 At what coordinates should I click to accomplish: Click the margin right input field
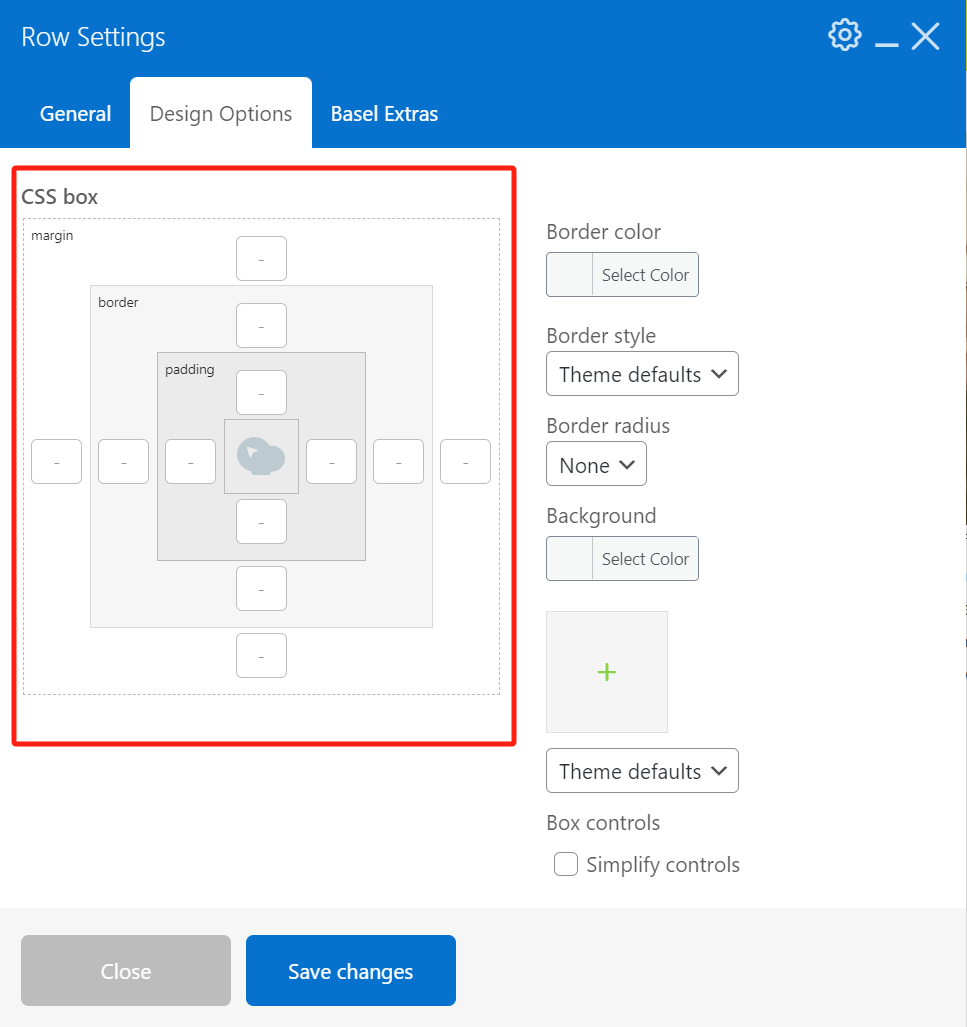(x=465, y=462)
